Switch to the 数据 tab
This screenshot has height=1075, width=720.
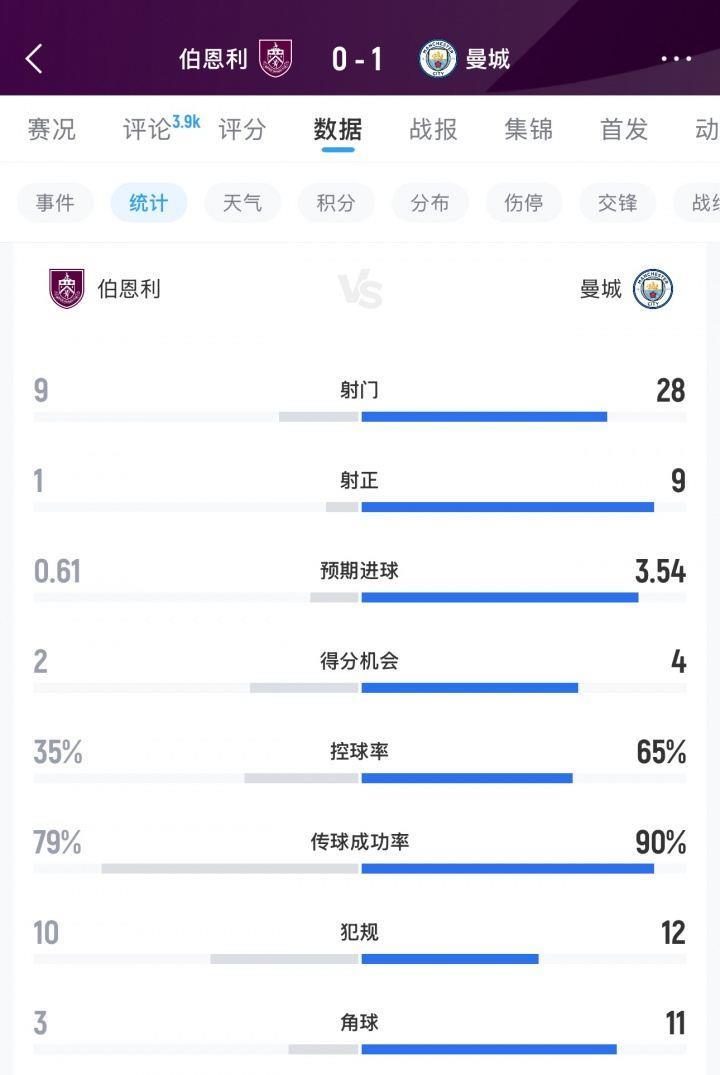coord(336,129)
